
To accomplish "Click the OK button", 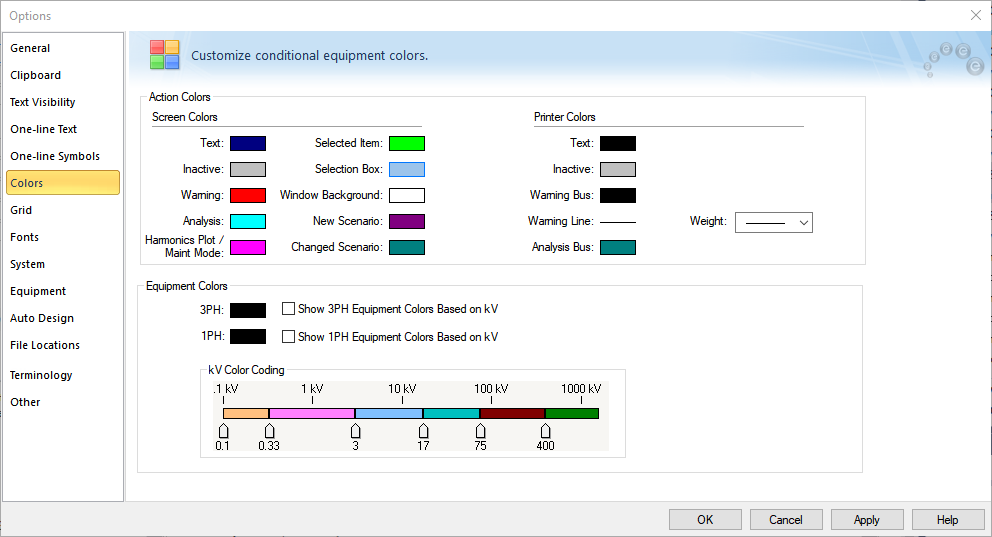I will pos(705,519).
